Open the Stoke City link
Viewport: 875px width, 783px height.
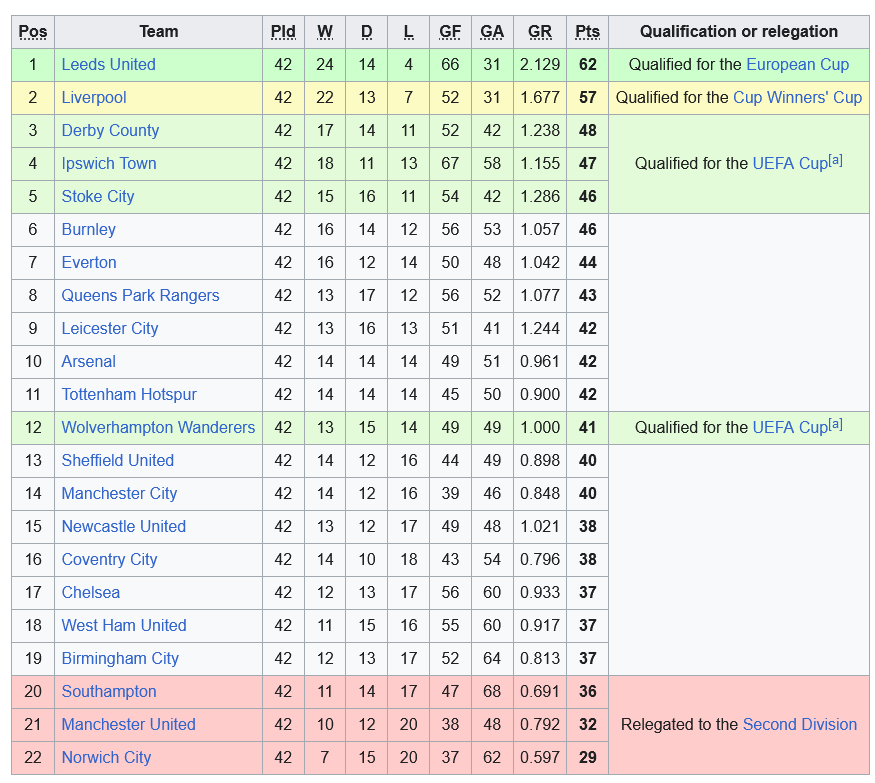click(98, 196)
